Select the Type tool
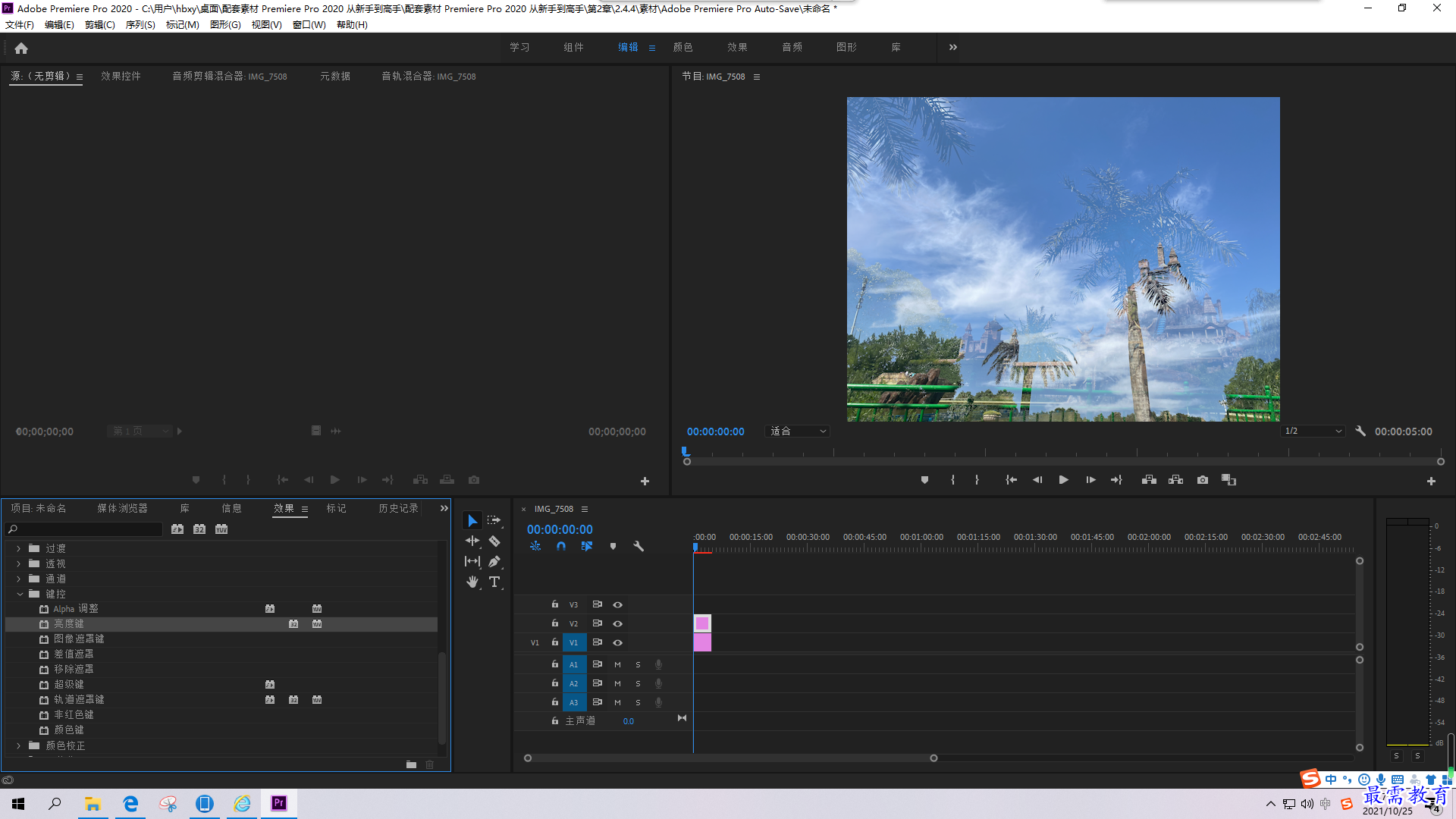 pos(494,582)
